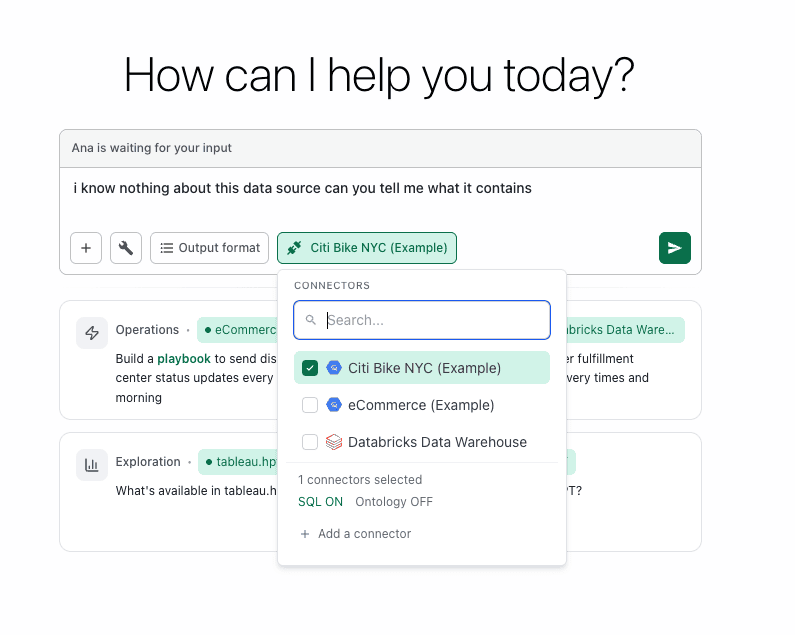This screenshot has height=635, width=795.
Task: Open the playbook link in Operations
Action: click(184, 358)
